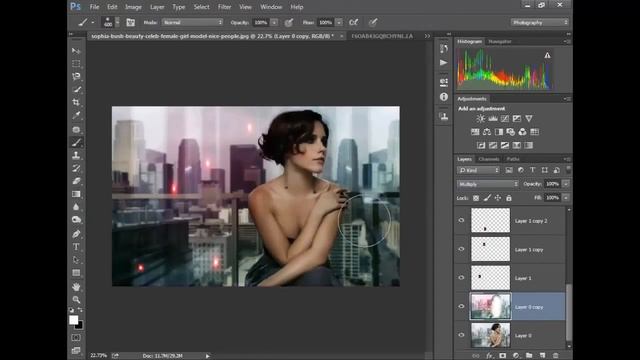
Task: Select the Spot Healing Brush tool
Action: click(x=76, y=129)
